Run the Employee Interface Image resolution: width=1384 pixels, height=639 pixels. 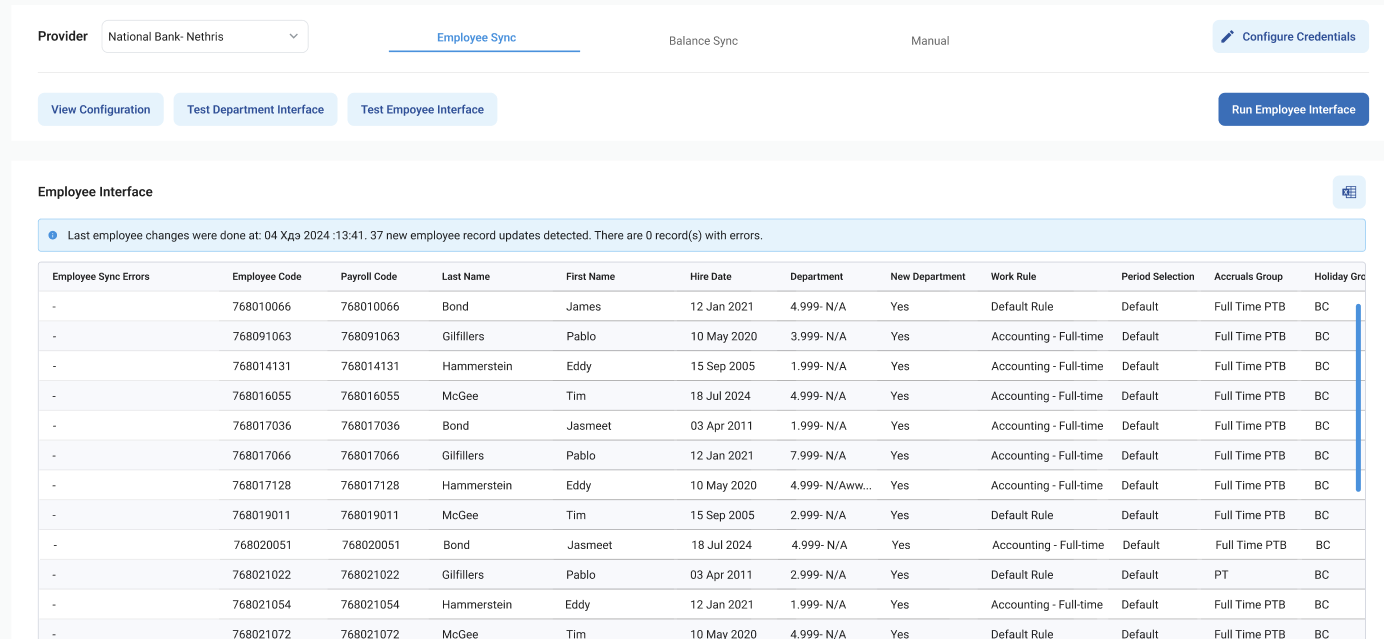(x=1293, y=110)
